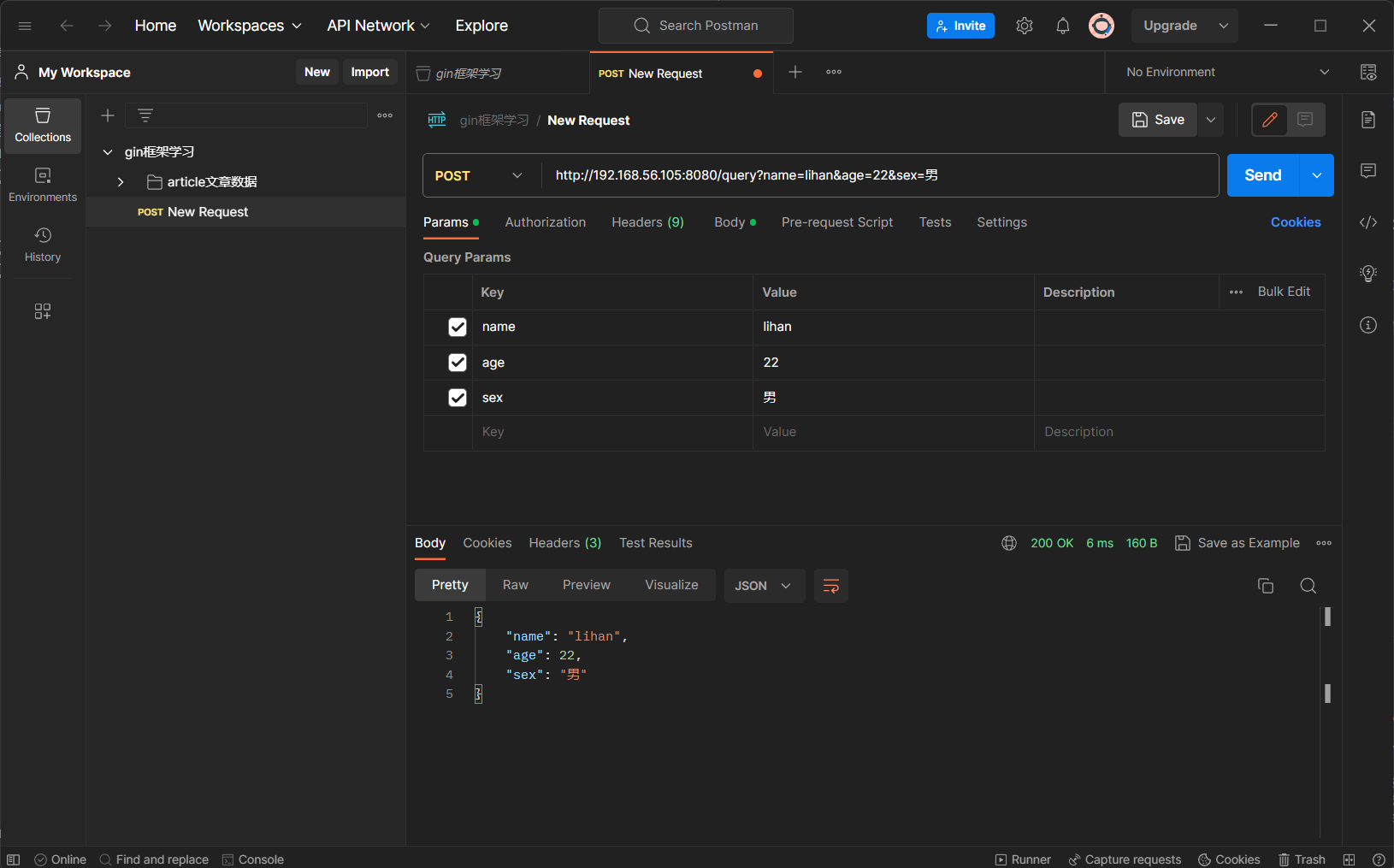Click the request URL field
The height and width of the screenshot is (868, 1394).
[880, 175]
